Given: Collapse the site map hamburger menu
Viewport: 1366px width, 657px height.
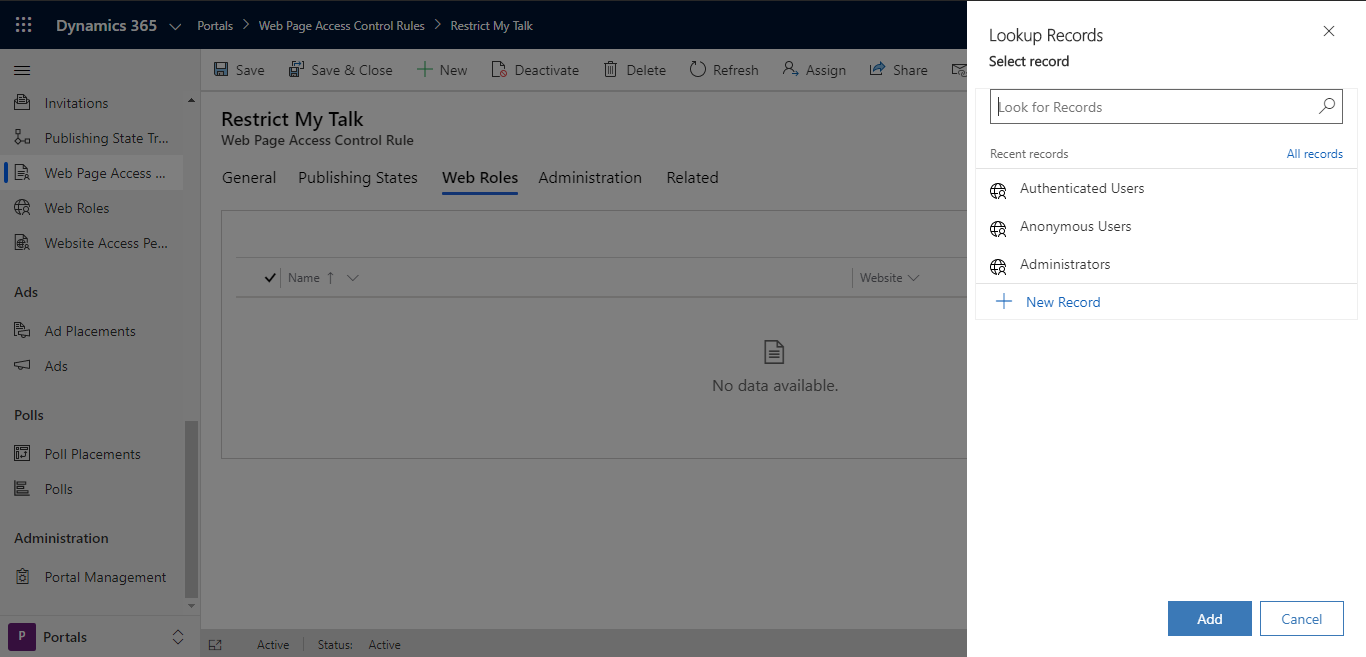Looking at the screenshot, I should 22,70.
